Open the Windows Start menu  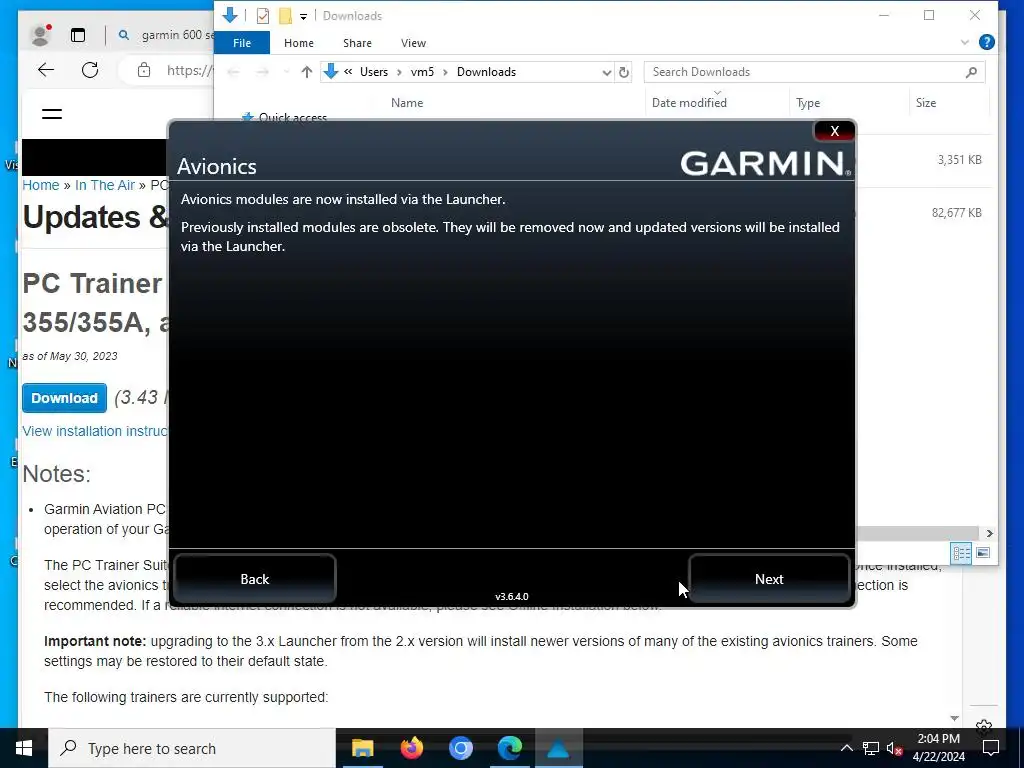(x=24, y=748)
